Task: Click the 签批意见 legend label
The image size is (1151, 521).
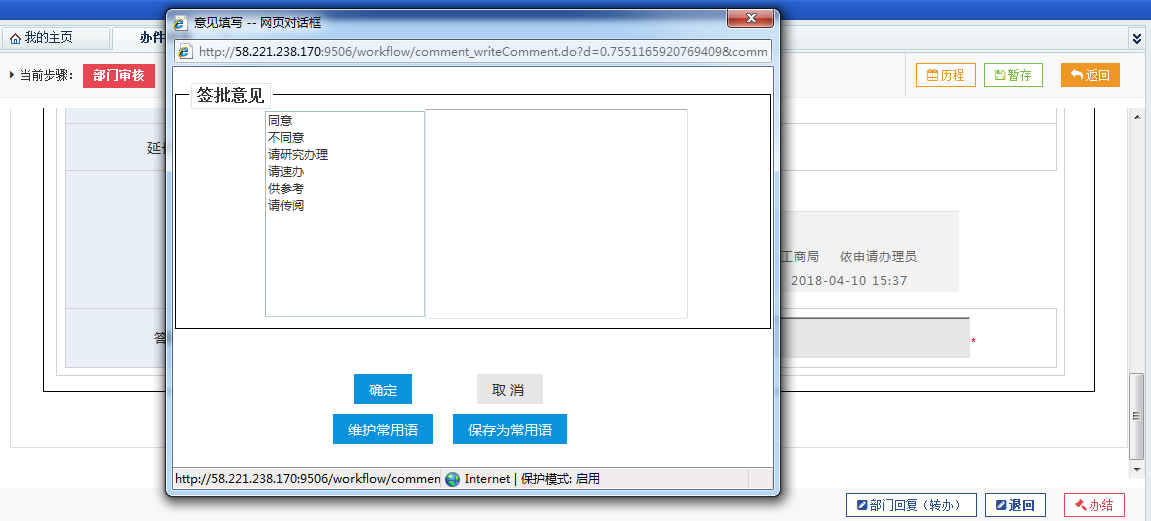Action: pyautogui.click(x=230, y=95)
